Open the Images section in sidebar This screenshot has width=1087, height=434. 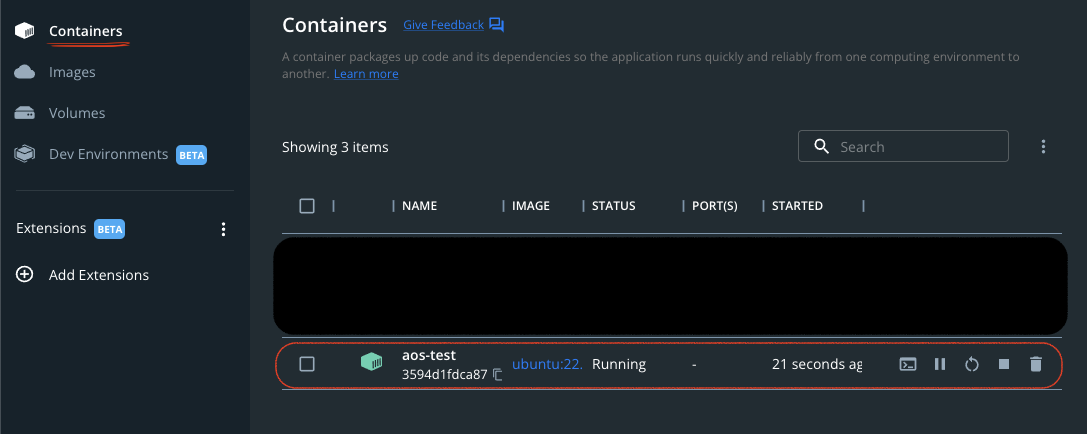(72, 72)
